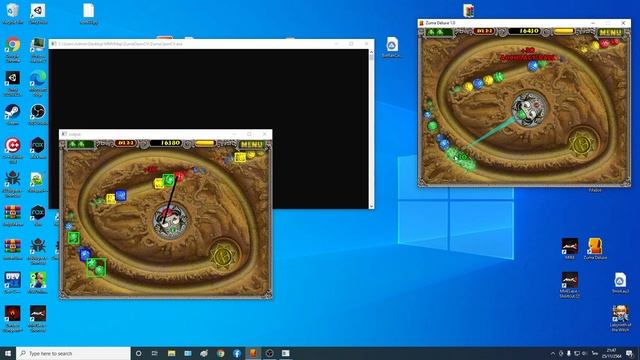Show hidden system tray icons
Screen dimensions: 640x360
[553, 353]
